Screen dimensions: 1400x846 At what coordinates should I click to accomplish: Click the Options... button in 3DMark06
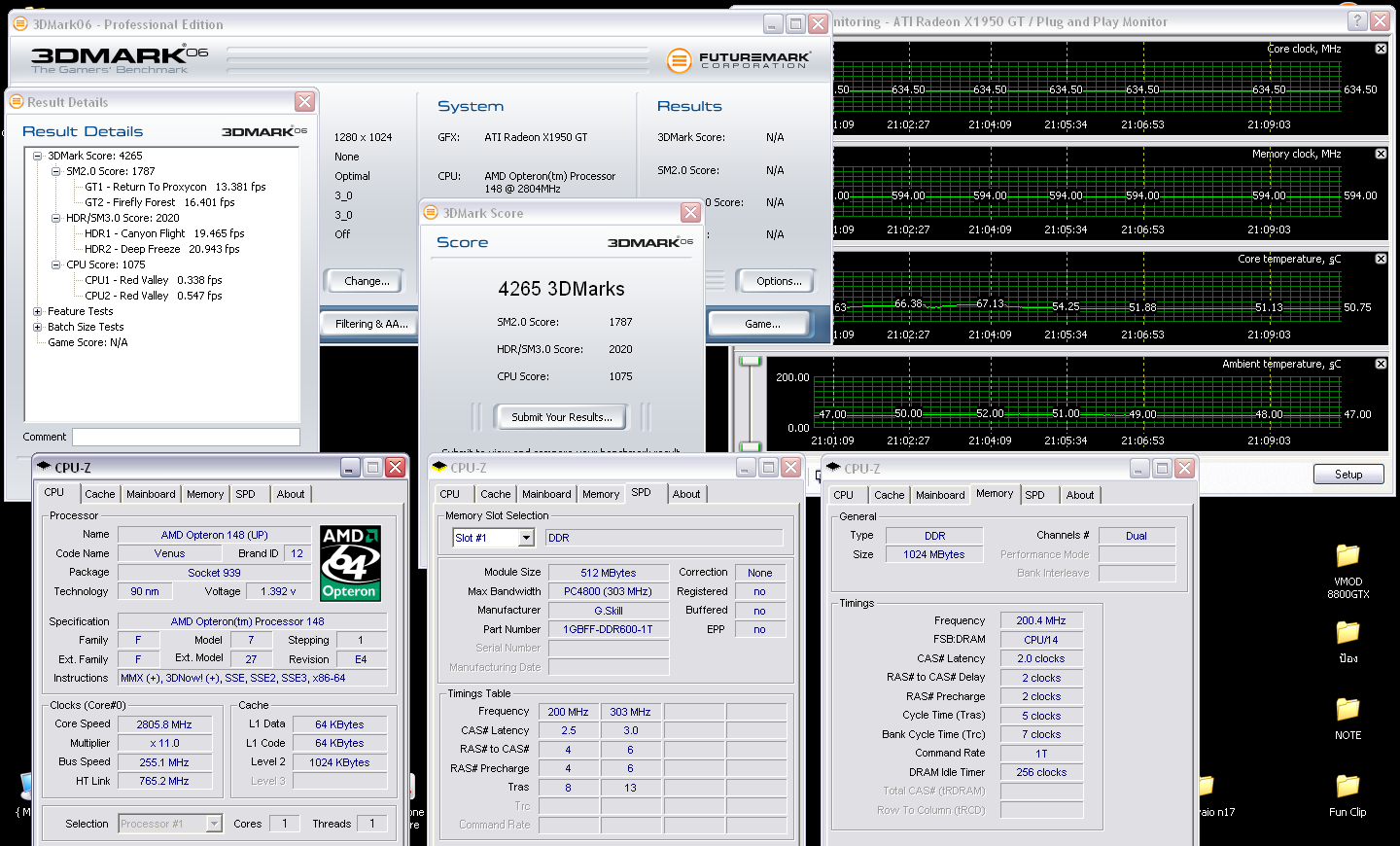[x=779, y=281]
